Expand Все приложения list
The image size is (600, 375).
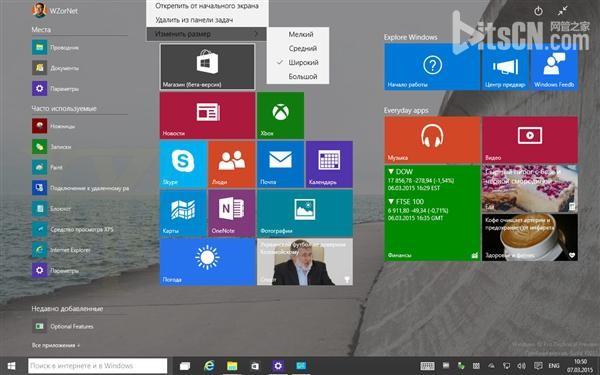click(56, 345)
